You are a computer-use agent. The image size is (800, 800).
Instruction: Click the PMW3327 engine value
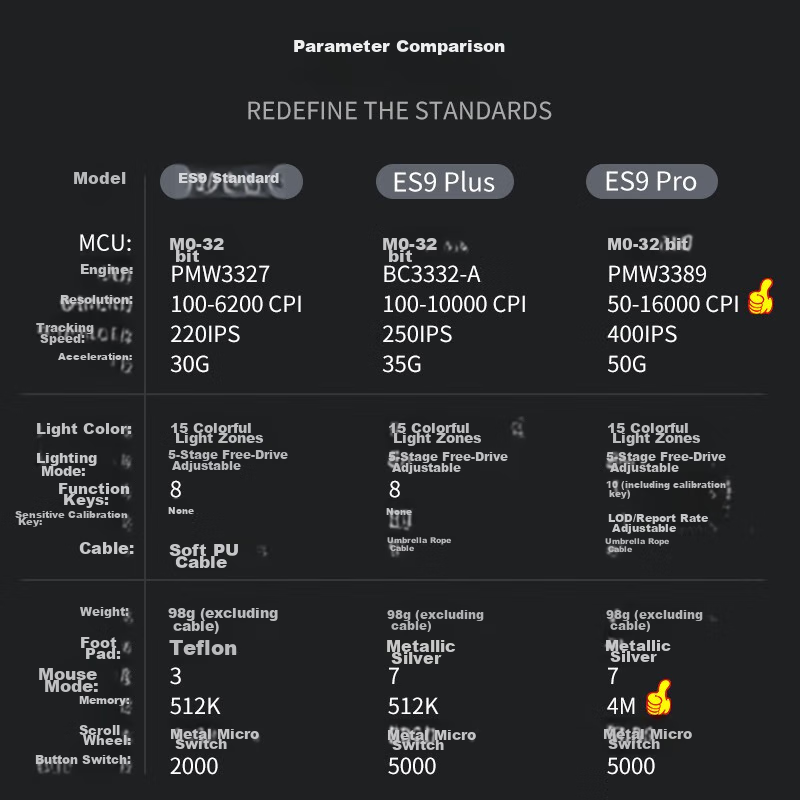coord(220,274)
